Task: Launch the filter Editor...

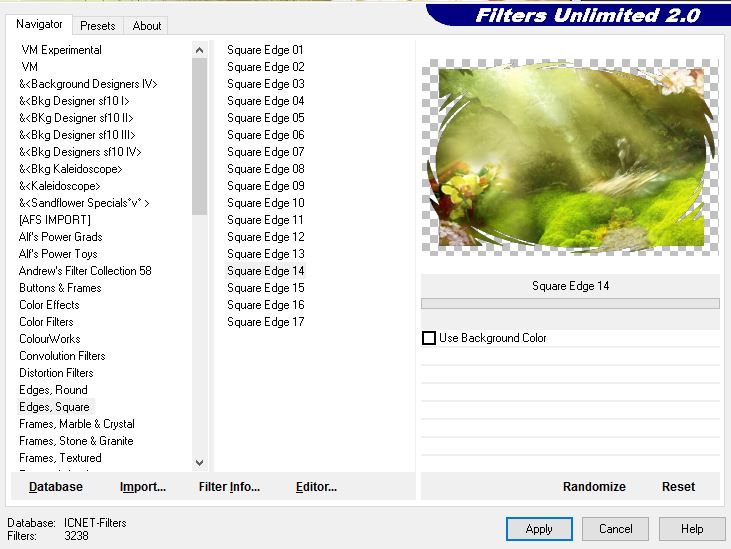Action: click(316, 487)
